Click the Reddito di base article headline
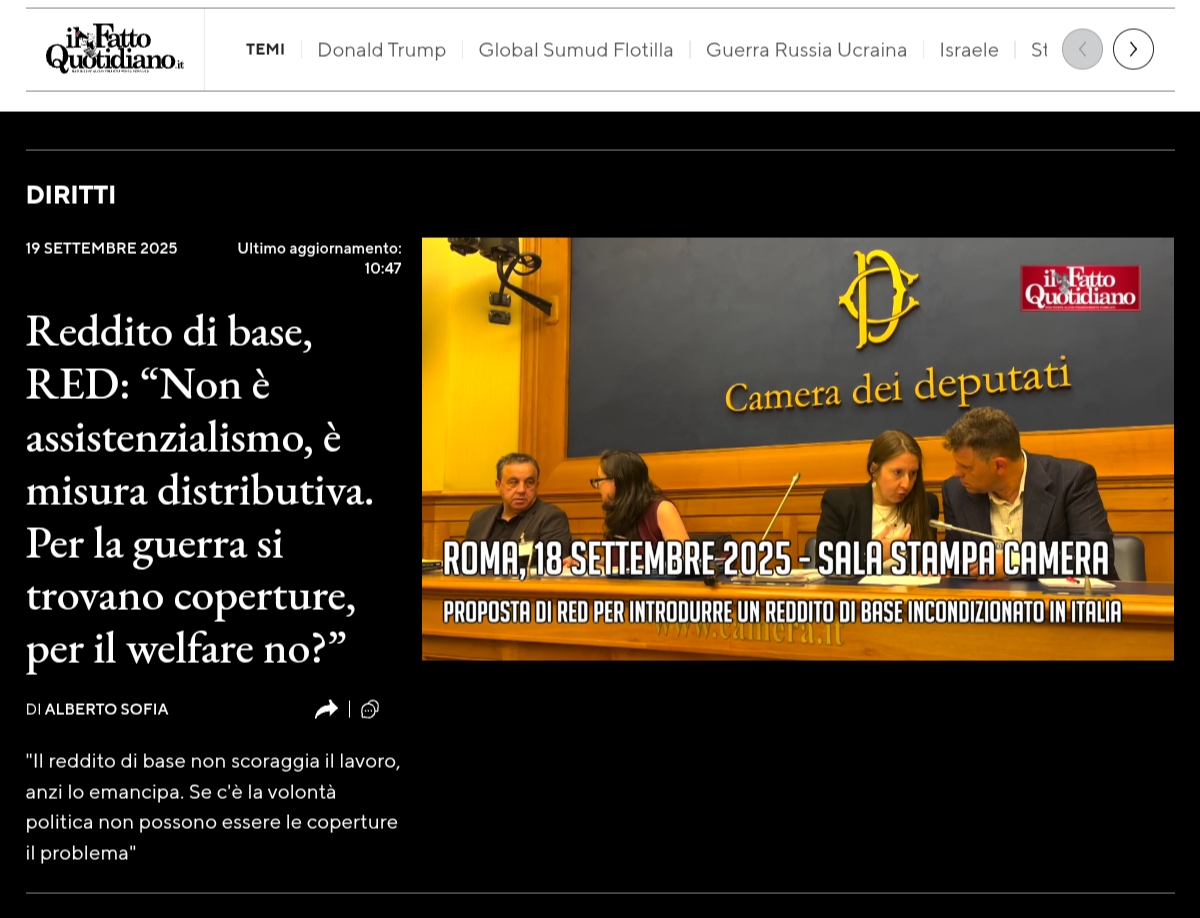Screen dimensions: 1200x918 [x=200, y=488]
